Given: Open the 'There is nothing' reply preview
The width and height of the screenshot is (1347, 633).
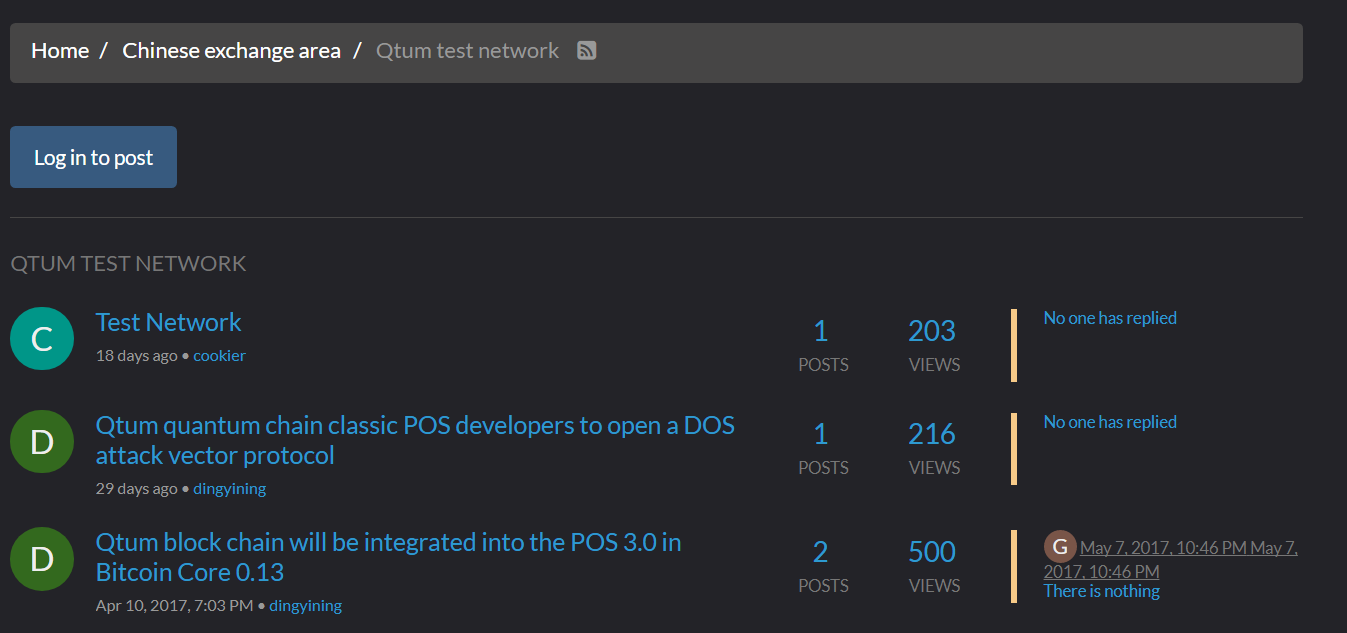Looking at the screenshot, I should point(1101,591).
